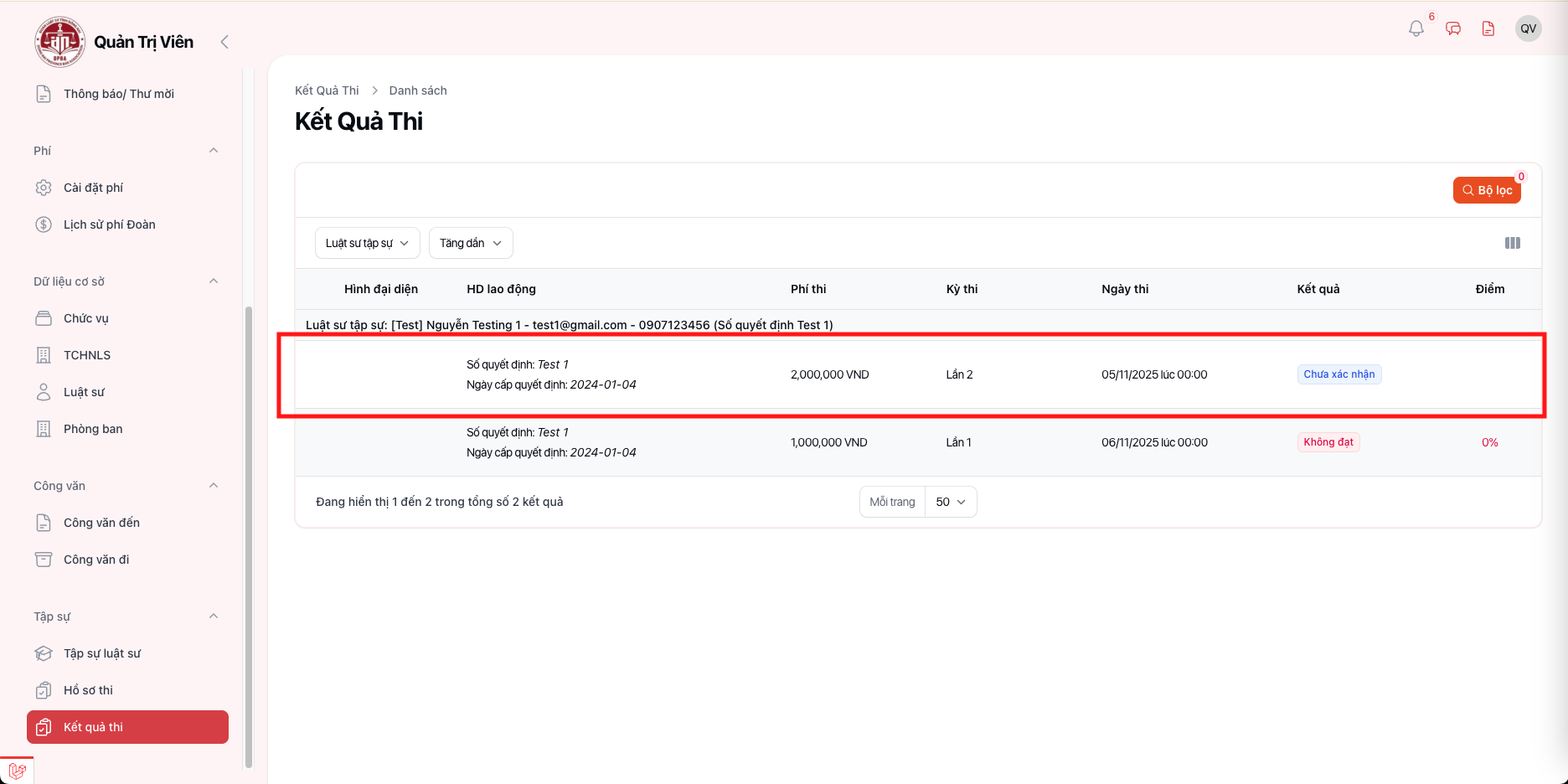Open Cài đặt phí in the sidebar
Image resolution: width=1568 pixels, height=784 pixels.
click(93, 188)
